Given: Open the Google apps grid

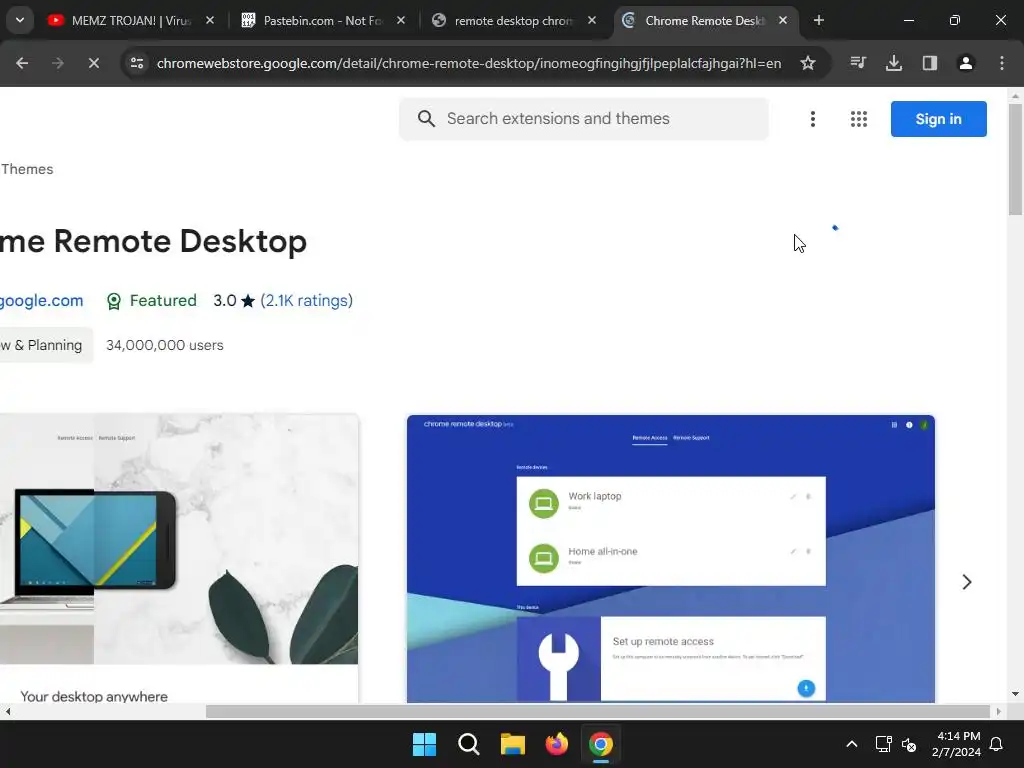Looking at the screenshot, I should [x=859, y=119].
